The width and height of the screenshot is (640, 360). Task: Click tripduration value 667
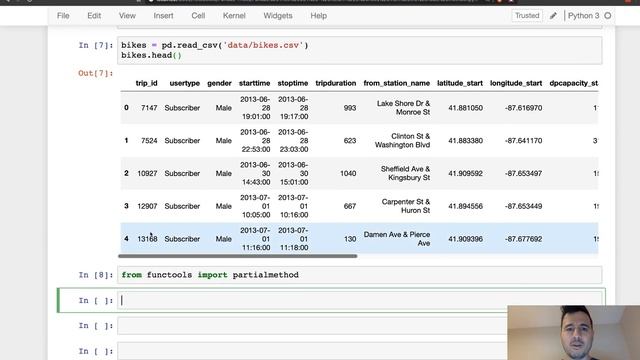pos(350,206)
